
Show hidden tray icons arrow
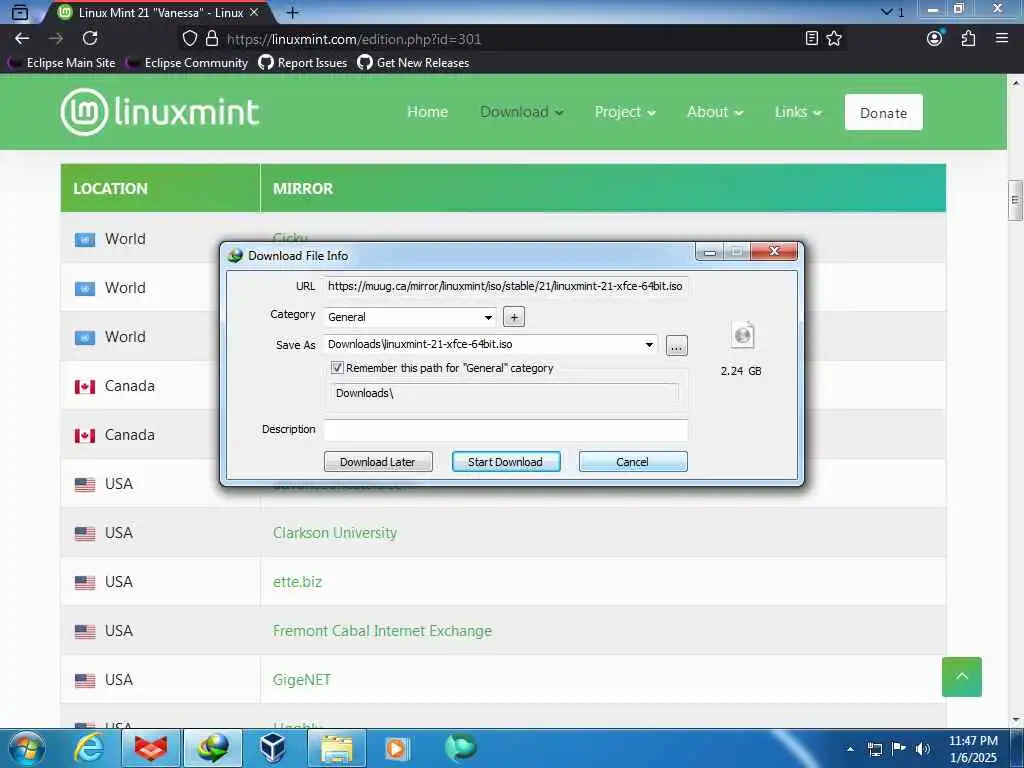coord(850,749)
